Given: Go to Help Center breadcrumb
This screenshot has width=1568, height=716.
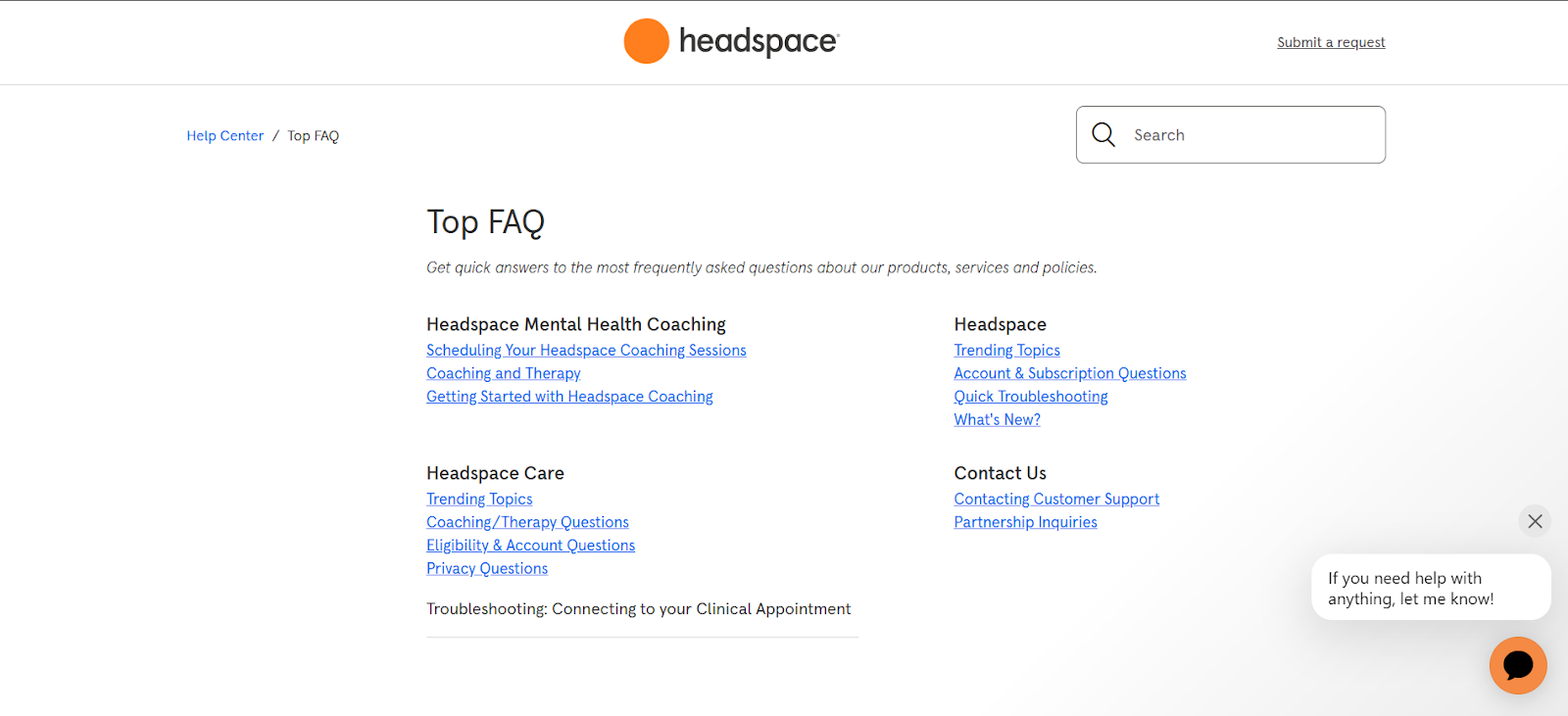Looking at the screenshot, I should (x=225, y=136).
